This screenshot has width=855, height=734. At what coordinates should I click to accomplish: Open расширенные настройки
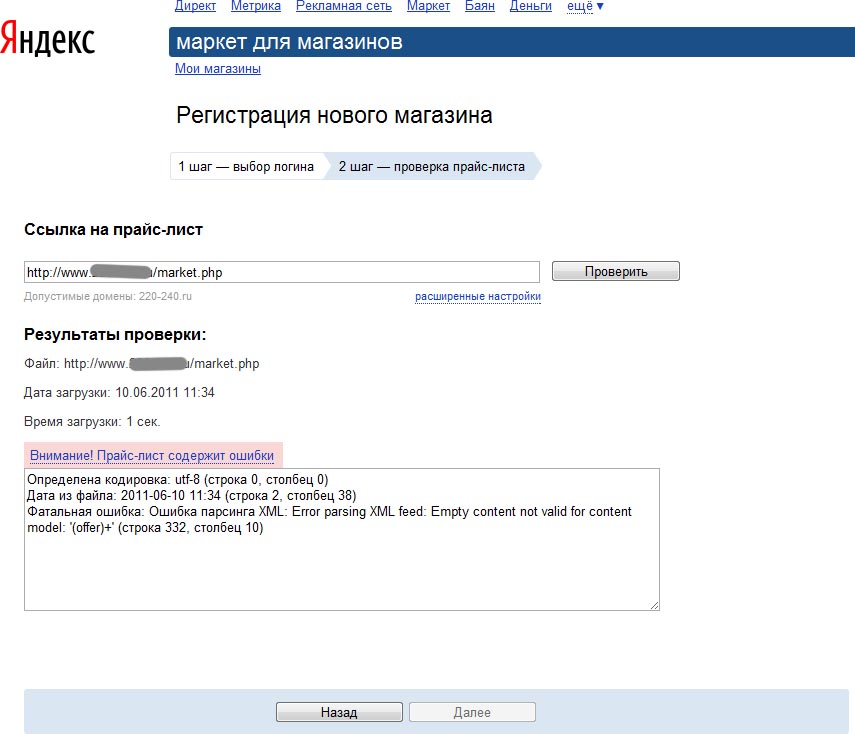coord(478,296)
